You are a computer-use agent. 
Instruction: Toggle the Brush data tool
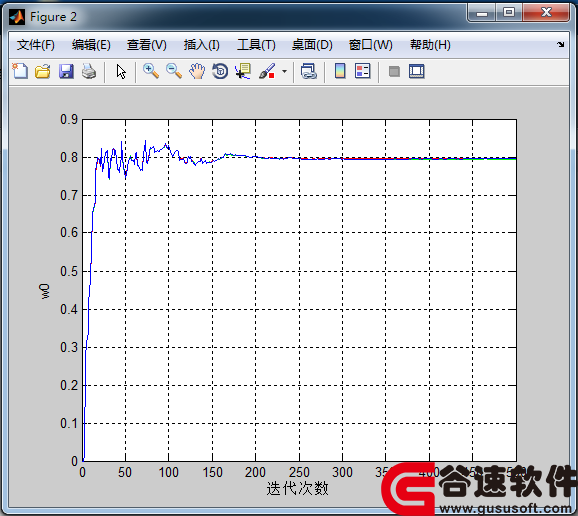click(267, 71)
